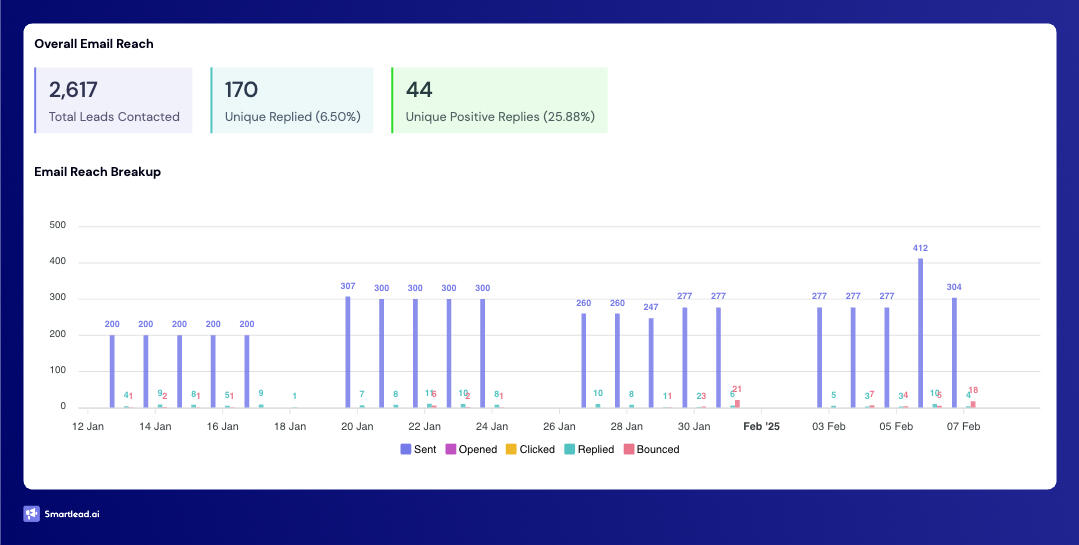Image resolution: width=1079 pixels, height=545 pixels.
Task: Click the 20 Jan date axis label
Action: pyautogui.click(x=357, y=426)
